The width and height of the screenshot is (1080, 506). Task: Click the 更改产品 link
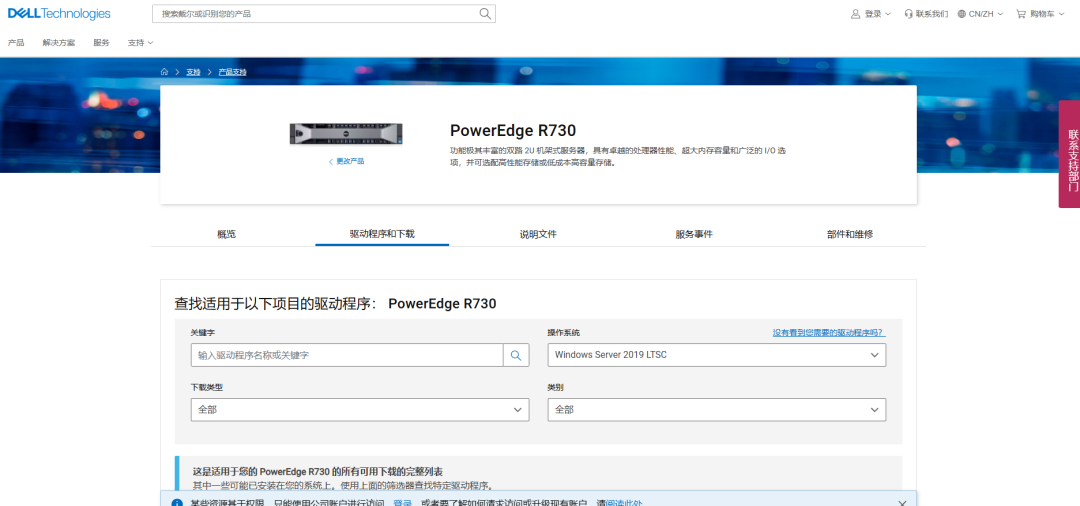[346, 161]
